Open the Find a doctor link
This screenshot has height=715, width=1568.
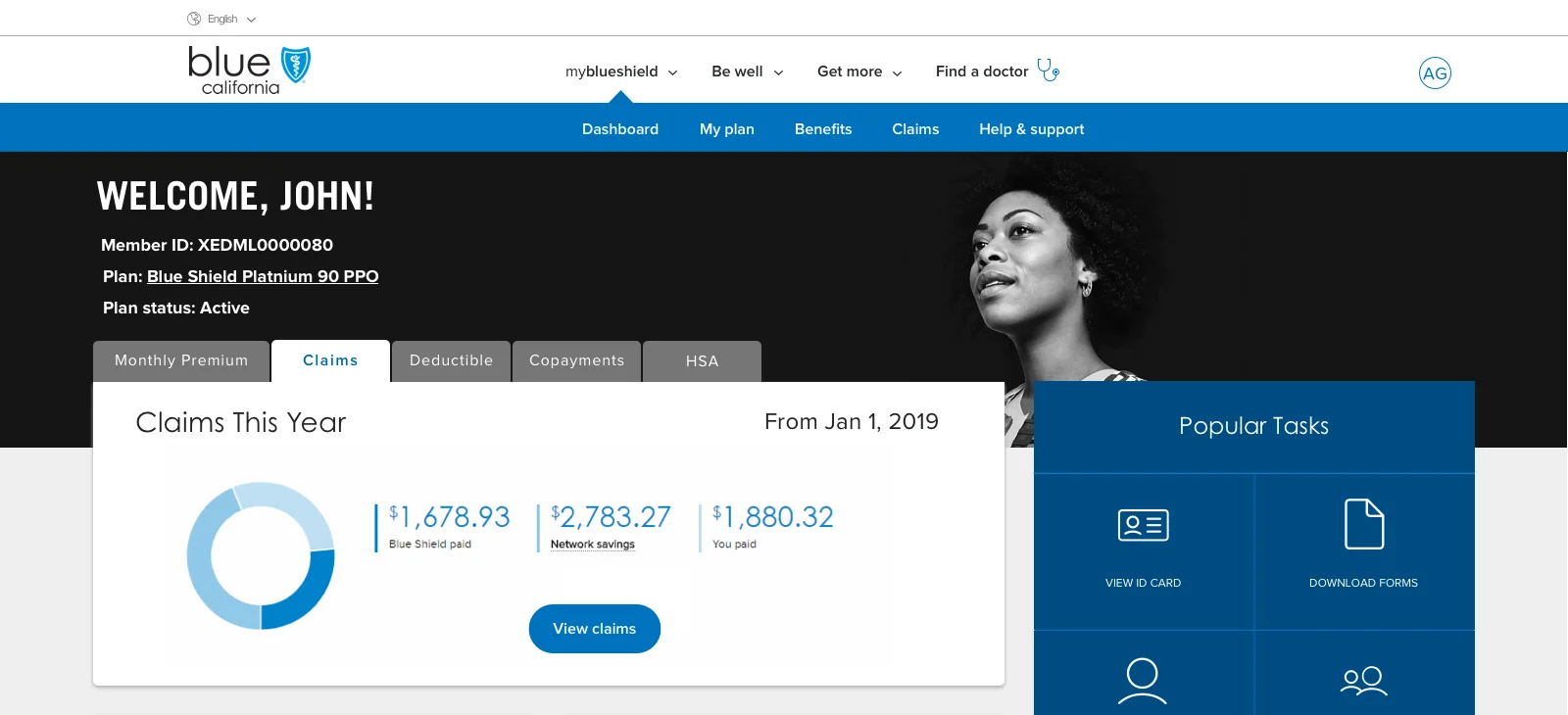[982, 71]
